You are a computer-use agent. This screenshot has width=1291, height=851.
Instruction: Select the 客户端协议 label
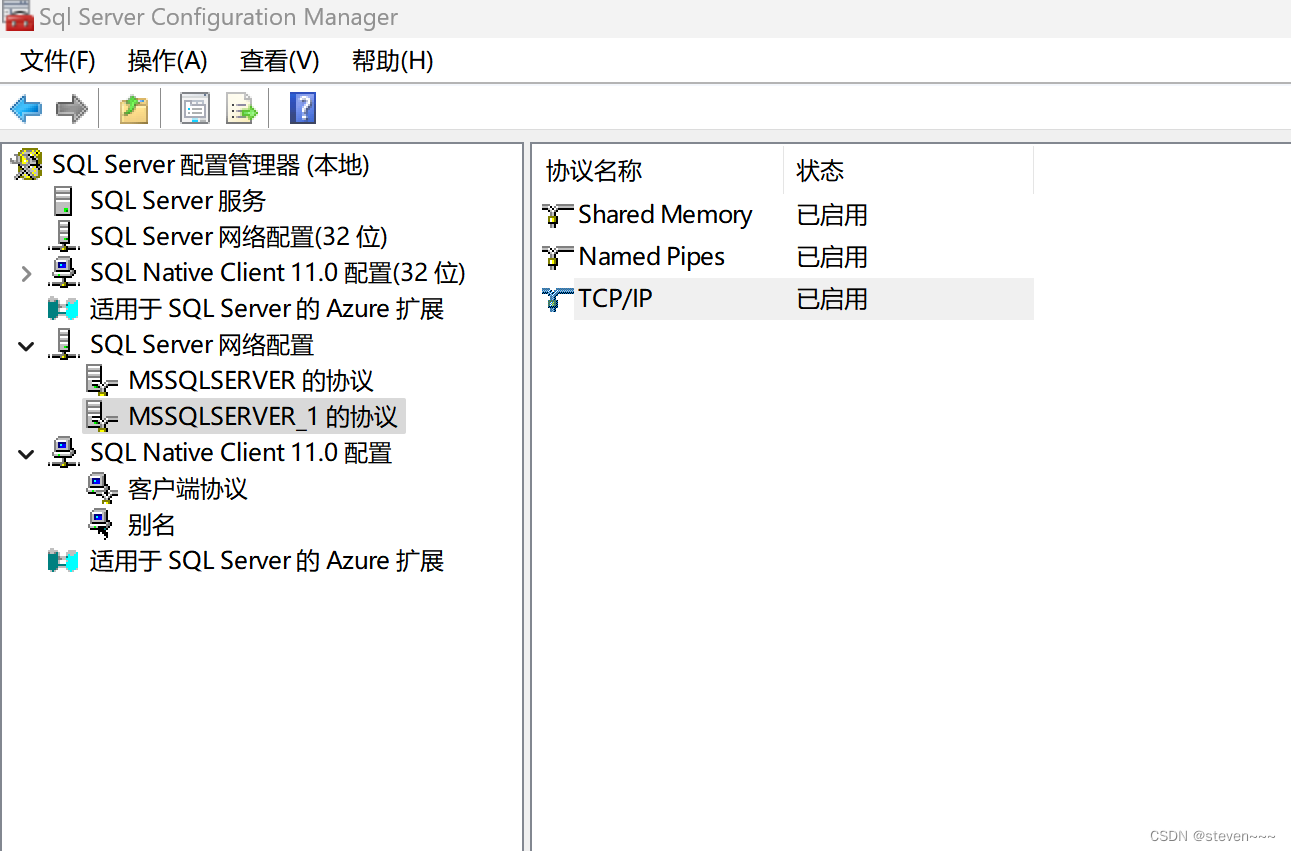point(188,489)
